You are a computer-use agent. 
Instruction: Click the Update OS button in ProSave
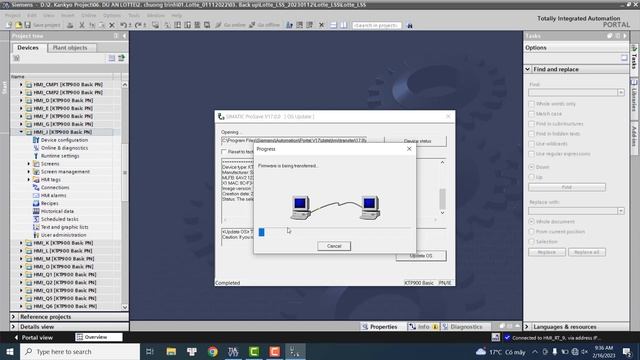(421, 256)
